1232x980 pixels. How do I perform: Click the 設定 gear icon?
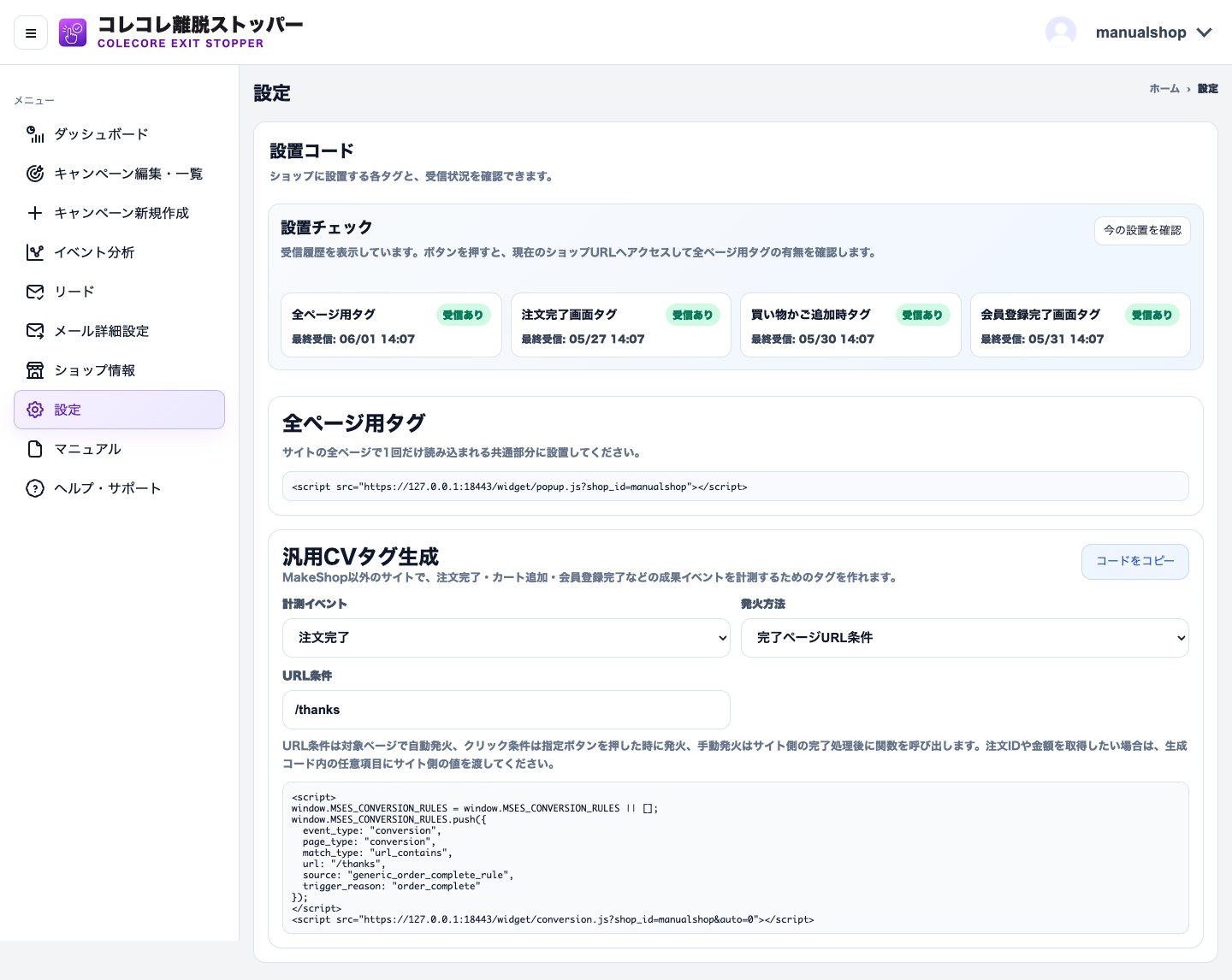35,410
